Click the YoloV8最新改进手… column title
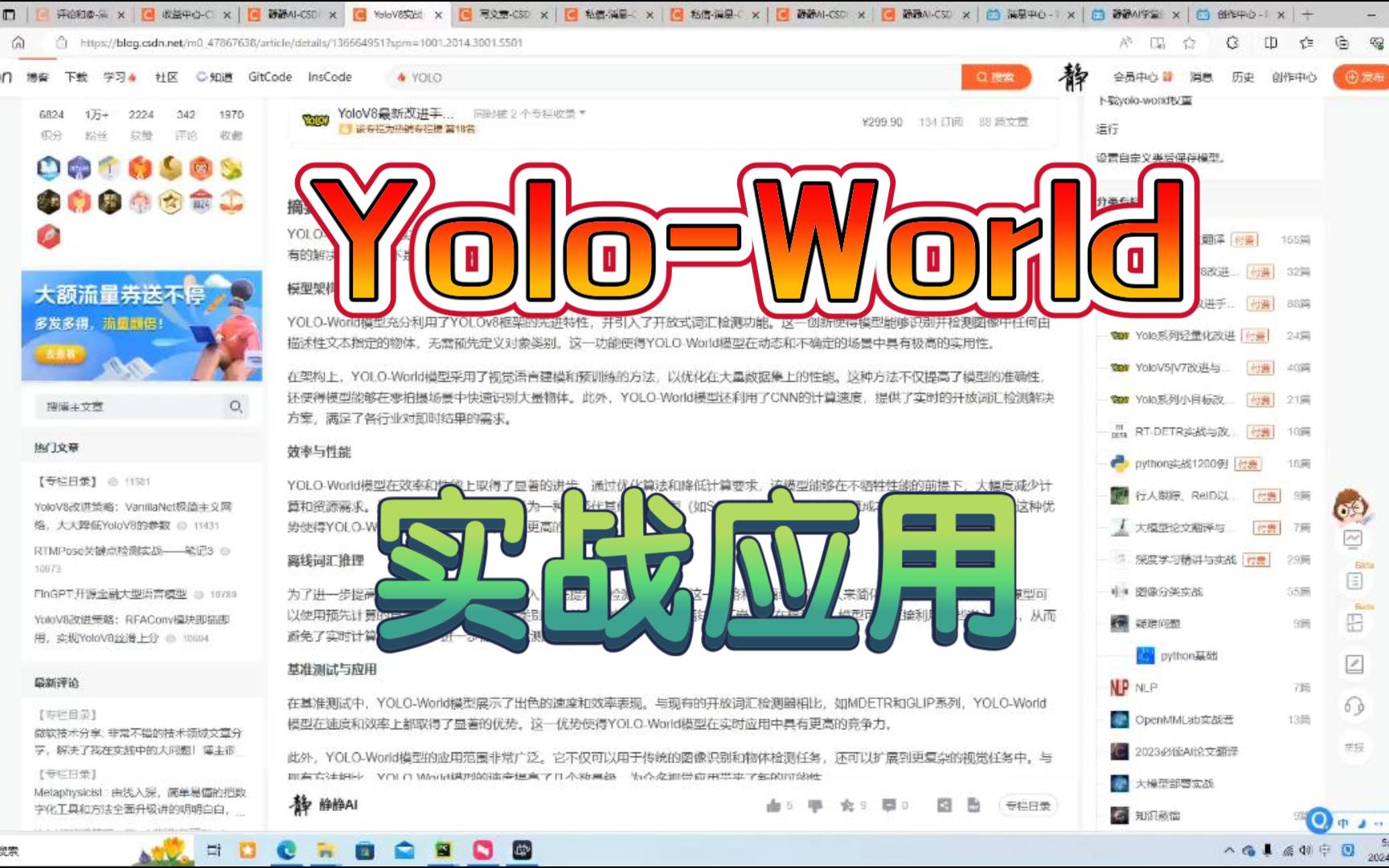Viewport: 1389px width, 868px height. [395, 113]
